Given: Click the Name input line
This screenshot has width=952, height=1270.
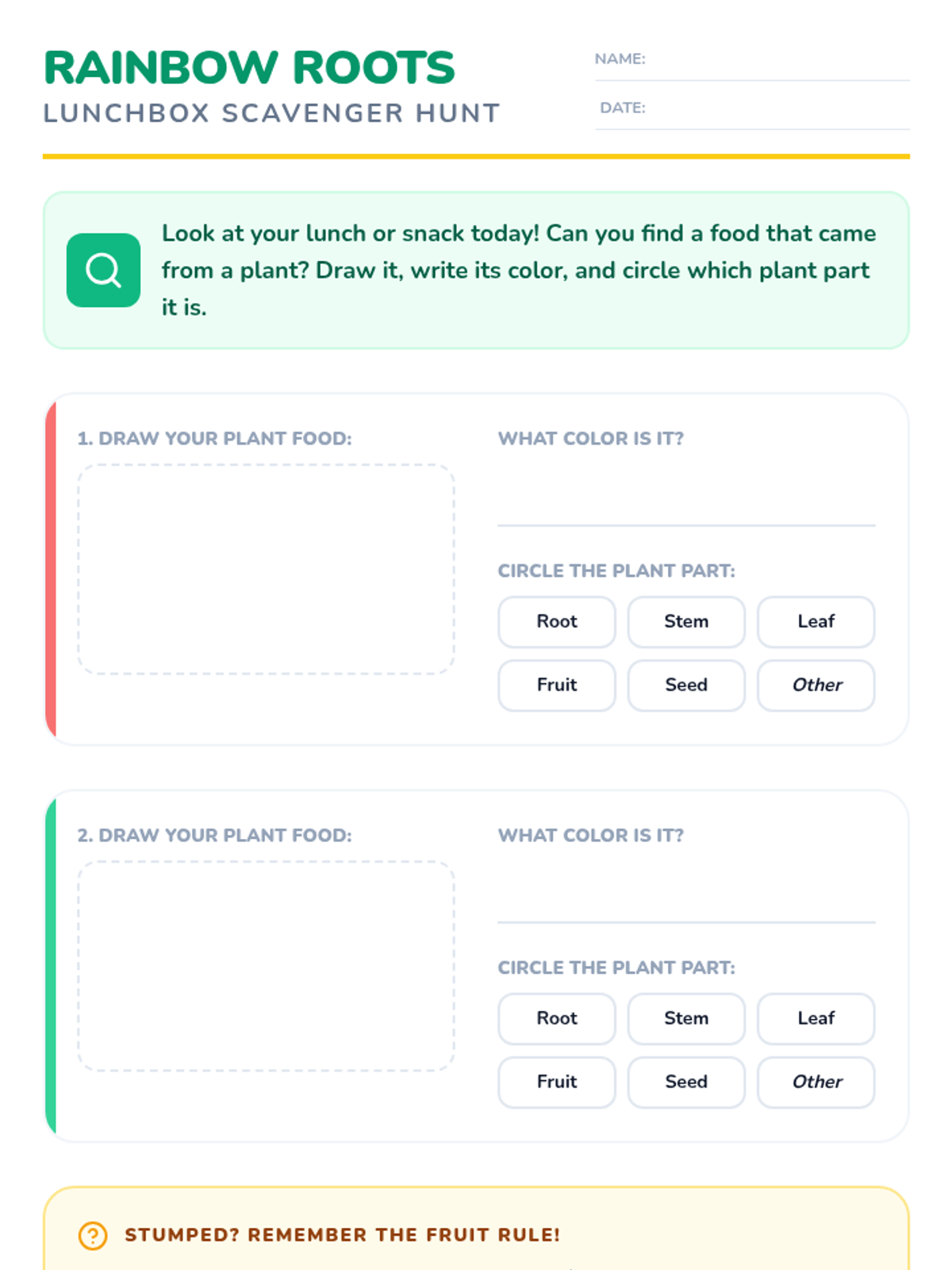Looking at the screenshot, I should tap(777, 63).
